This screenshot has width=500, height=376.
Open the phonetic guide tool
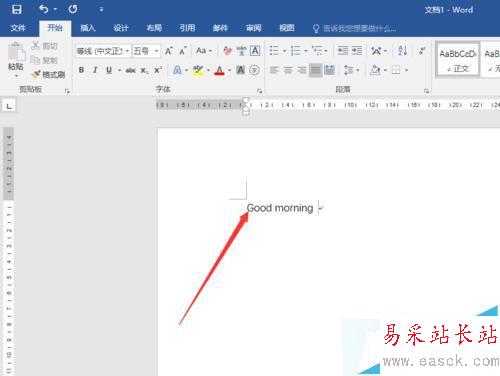(x=241, y=51)
